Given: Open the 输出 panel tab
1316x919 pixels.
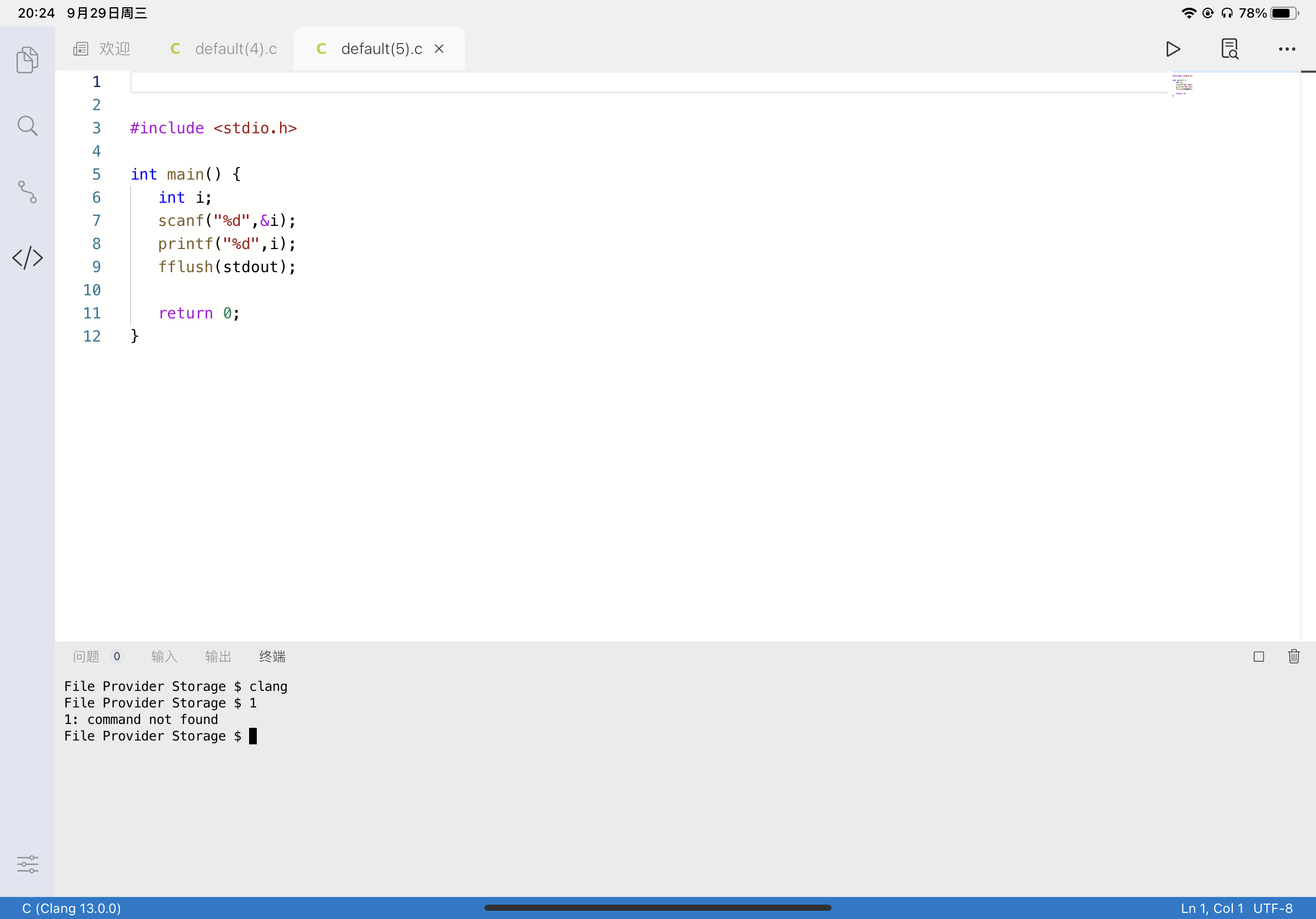Looking at the screenshot, I should 217,657.
